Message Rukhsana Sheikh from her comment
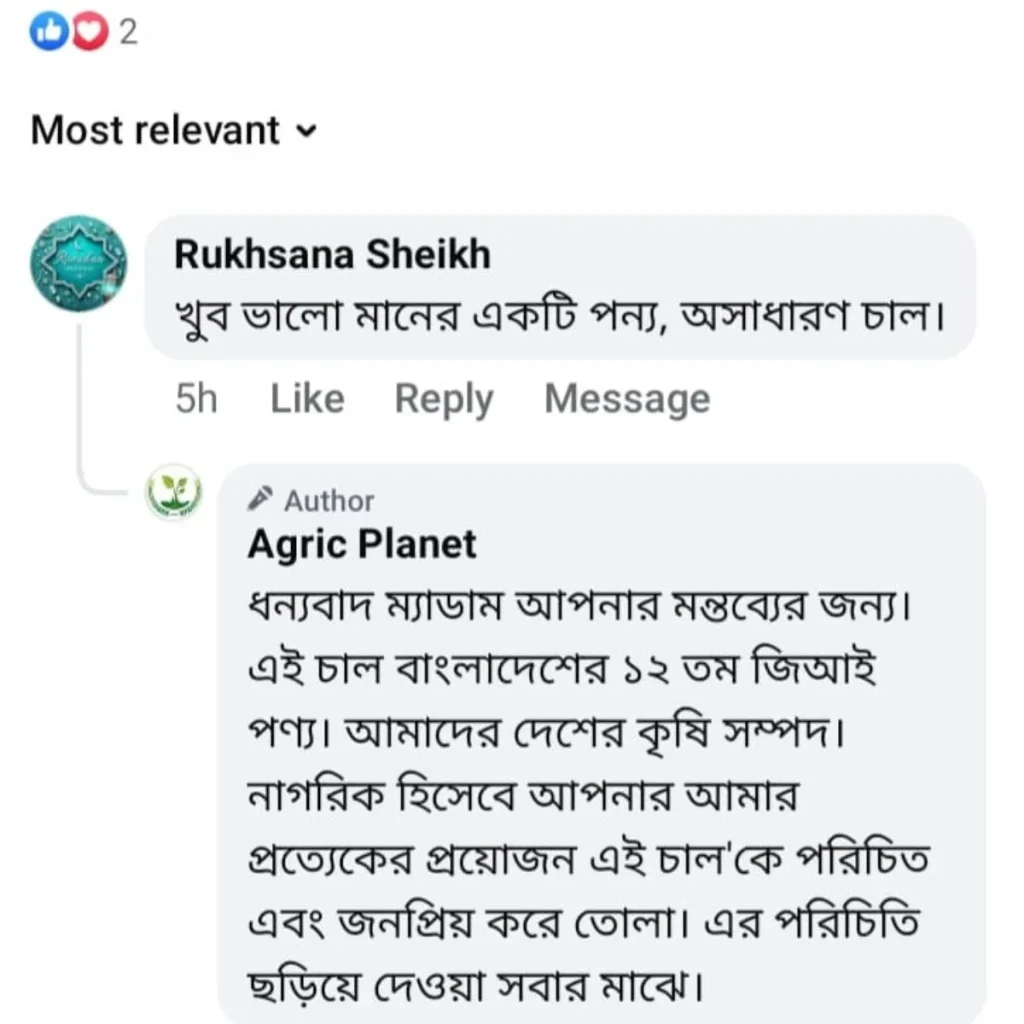Viewport: 1024px width, 1024px height. click(x=627, y=399)
